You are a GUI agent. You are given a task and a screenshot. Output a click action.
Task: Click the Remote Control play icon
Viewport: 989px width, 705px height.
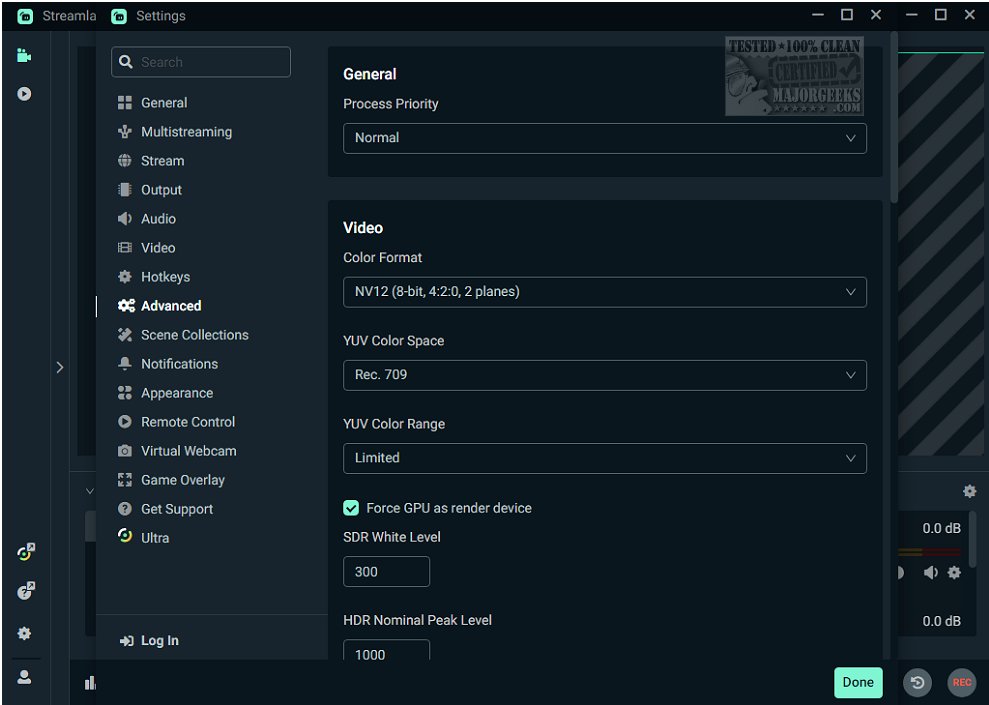click(125, 422)
